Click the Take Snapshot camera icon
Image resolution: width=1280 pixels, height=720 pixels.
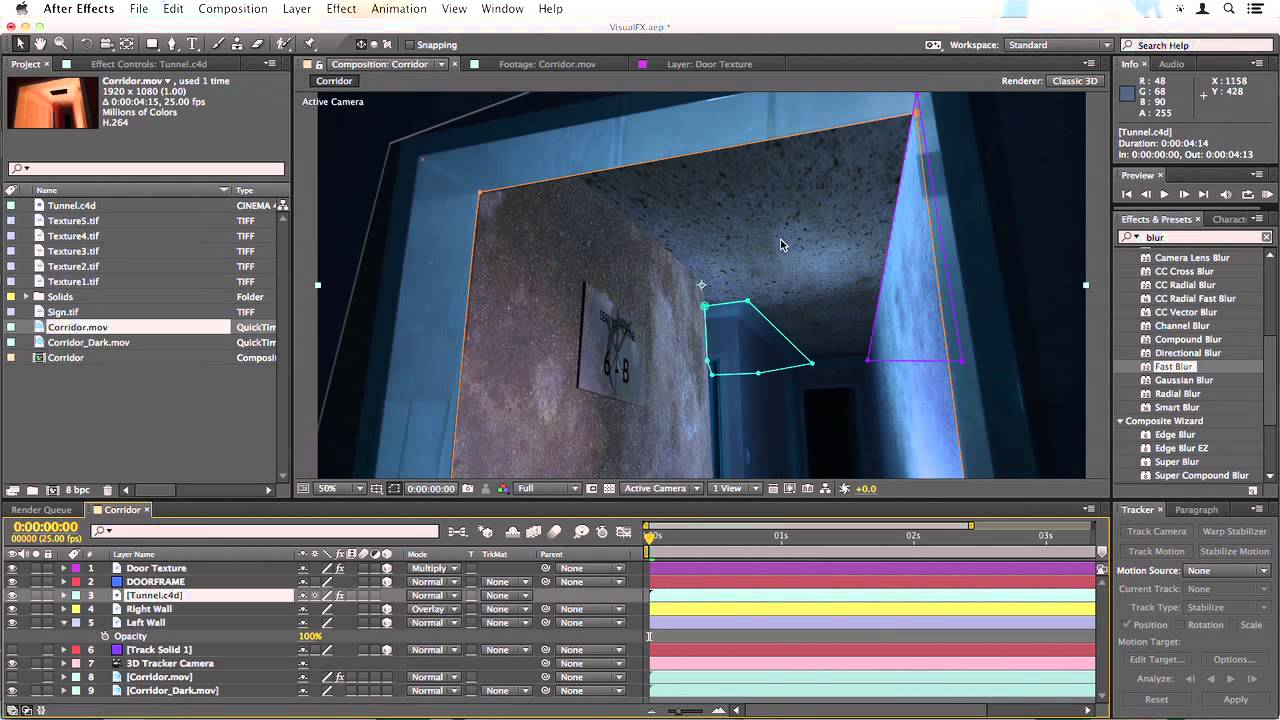pyautogui.click(x=469, y=489)
